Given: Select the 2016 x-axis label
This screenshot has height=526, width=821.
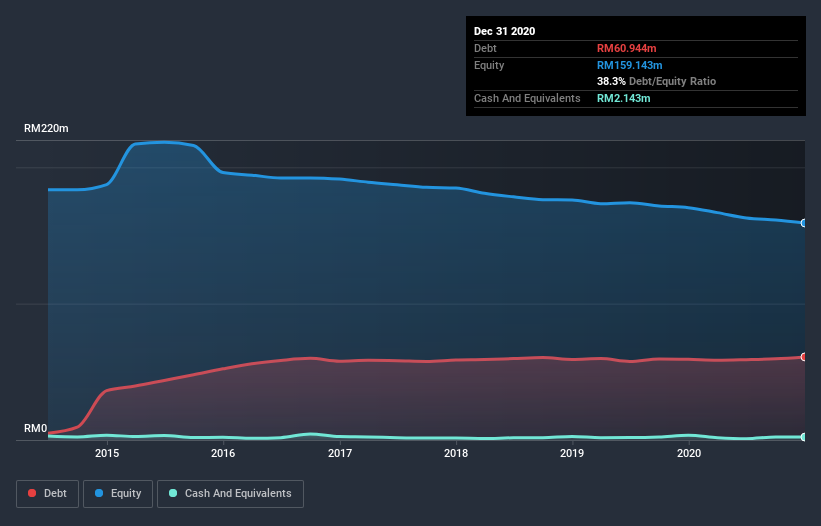Looking at the screenshot, I should click(x=223, y=453).
